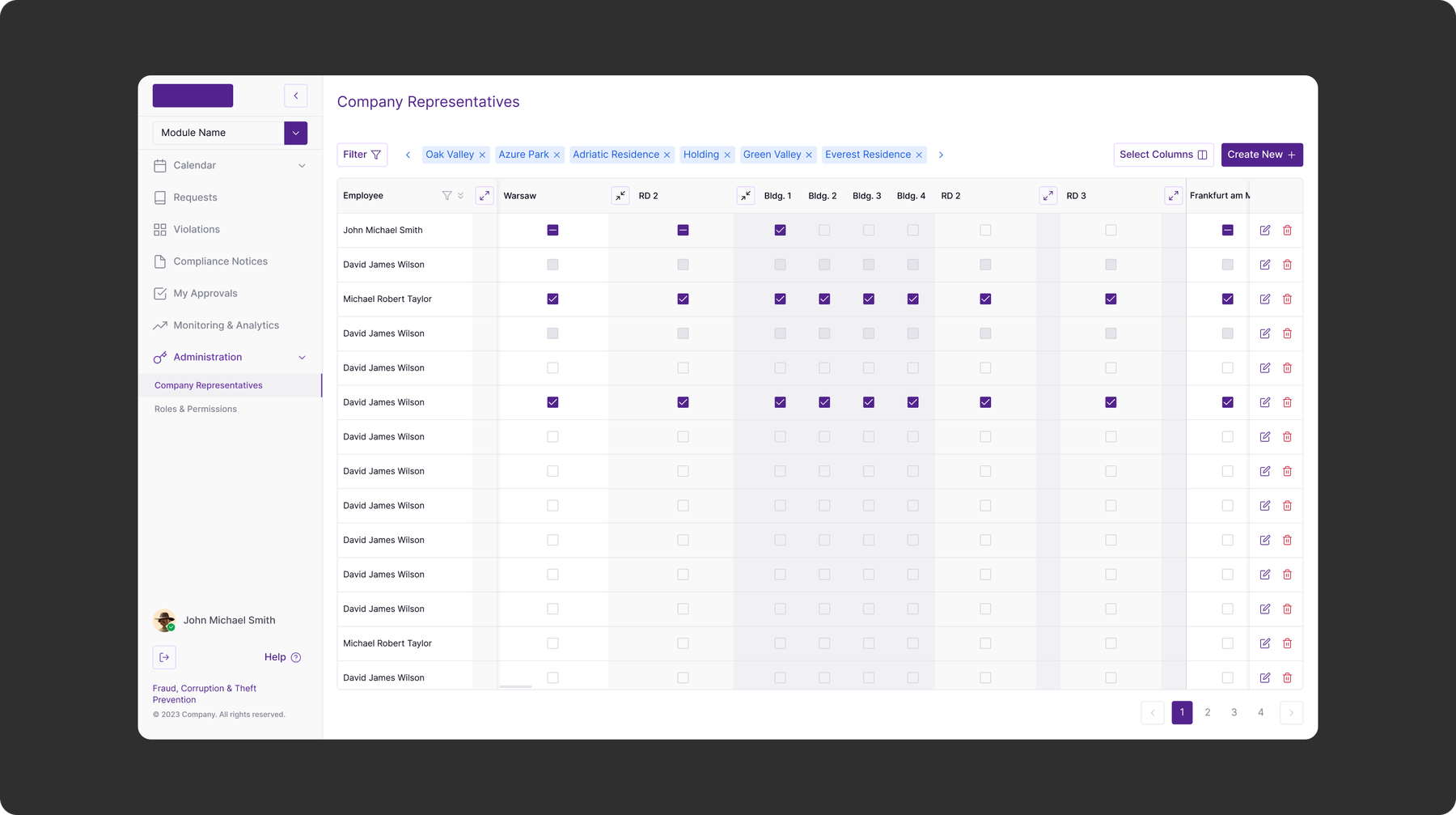Viewport: 1456px width, 815px height.
Task: Go to page 2
Action: coord(1208,712)
